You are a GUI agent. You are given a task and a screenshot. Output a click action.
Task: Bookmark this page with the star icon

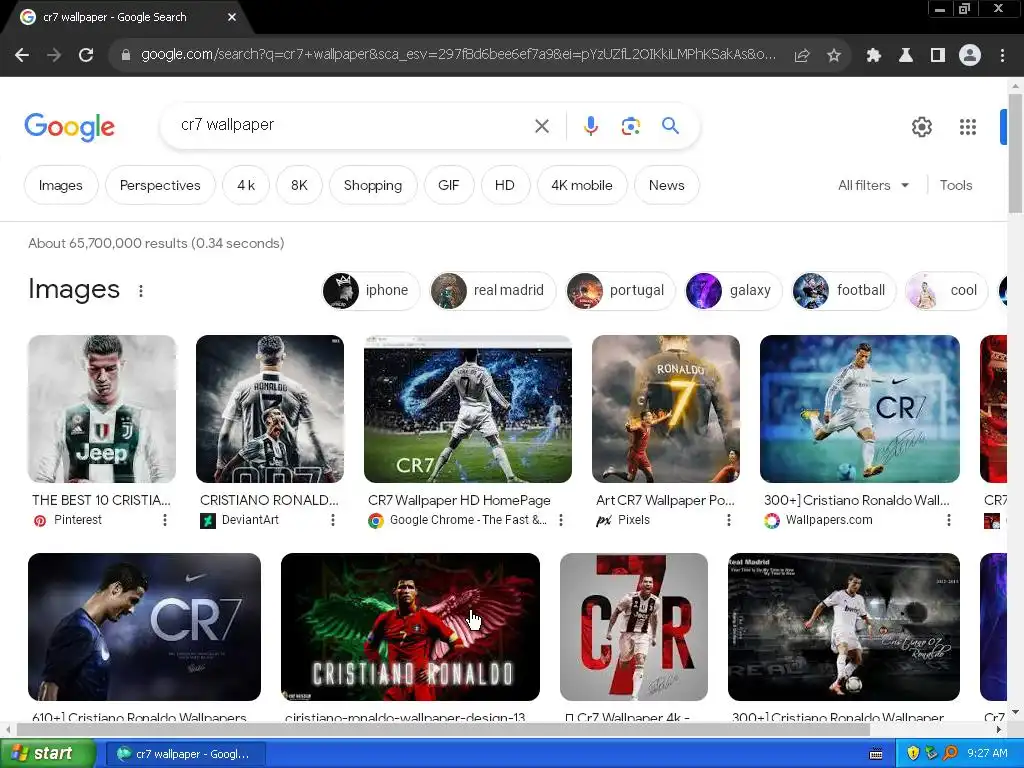834,56
